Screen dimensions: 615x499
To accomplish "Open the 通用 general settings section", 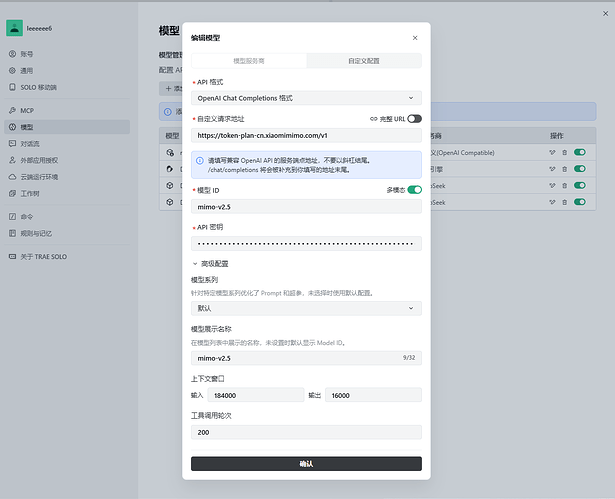I will pyautogui.click(x=67, y=71).
